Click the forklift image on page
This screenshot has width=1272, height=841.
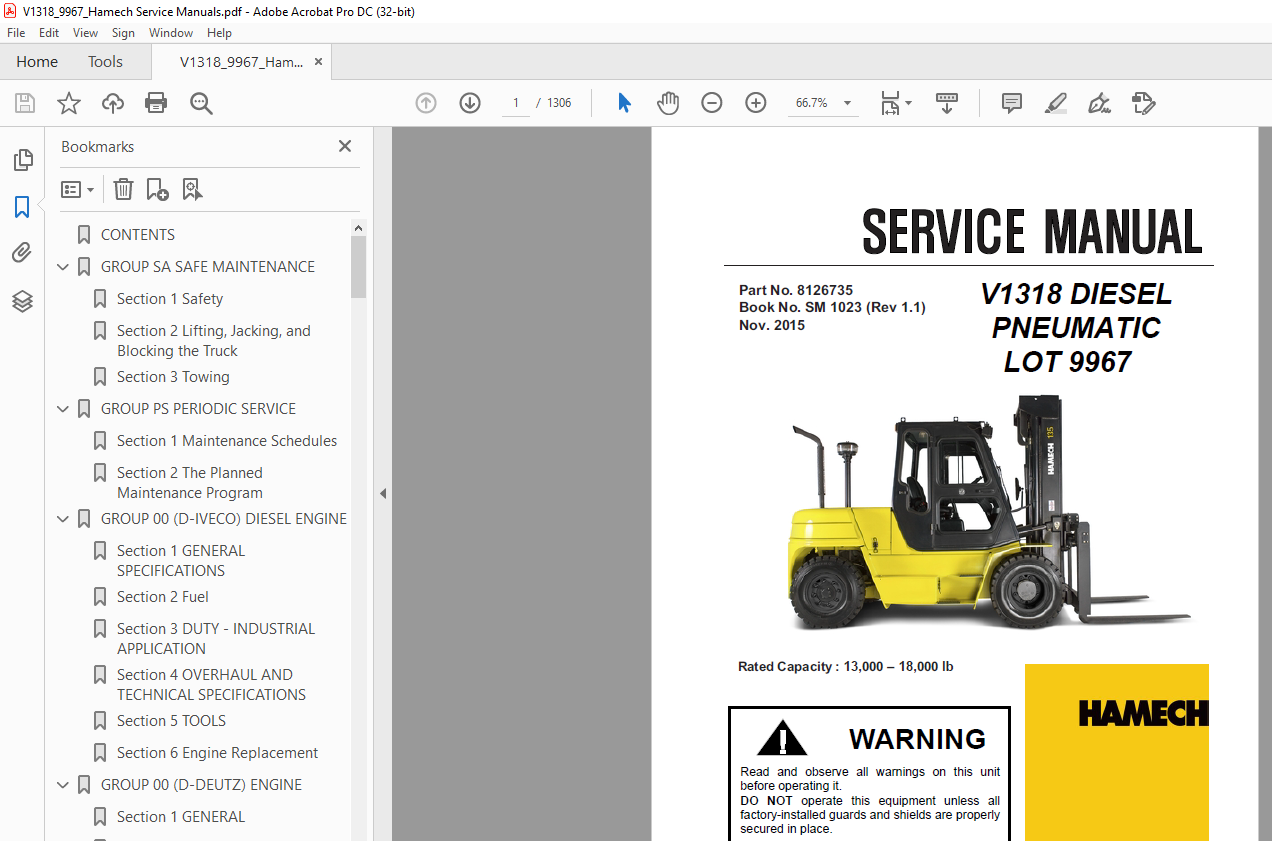(988, 512)
